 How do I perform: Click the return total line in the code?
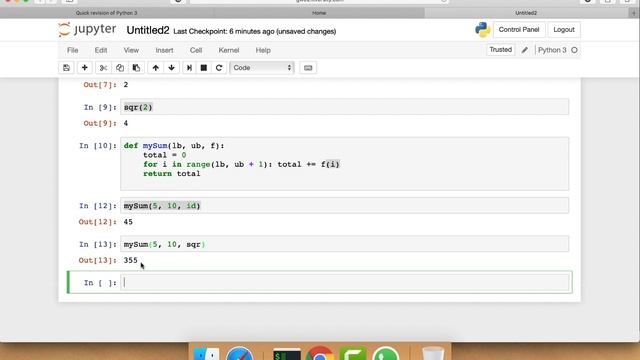tap(171, 174)
